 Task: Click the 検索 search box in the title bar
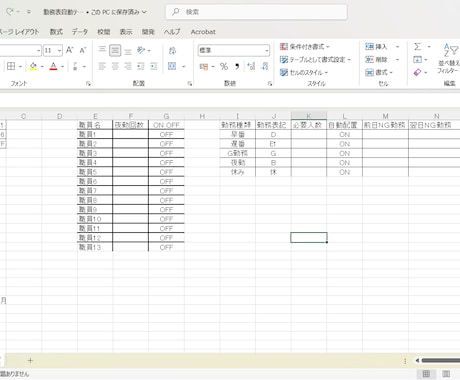(x=256, y=12)
